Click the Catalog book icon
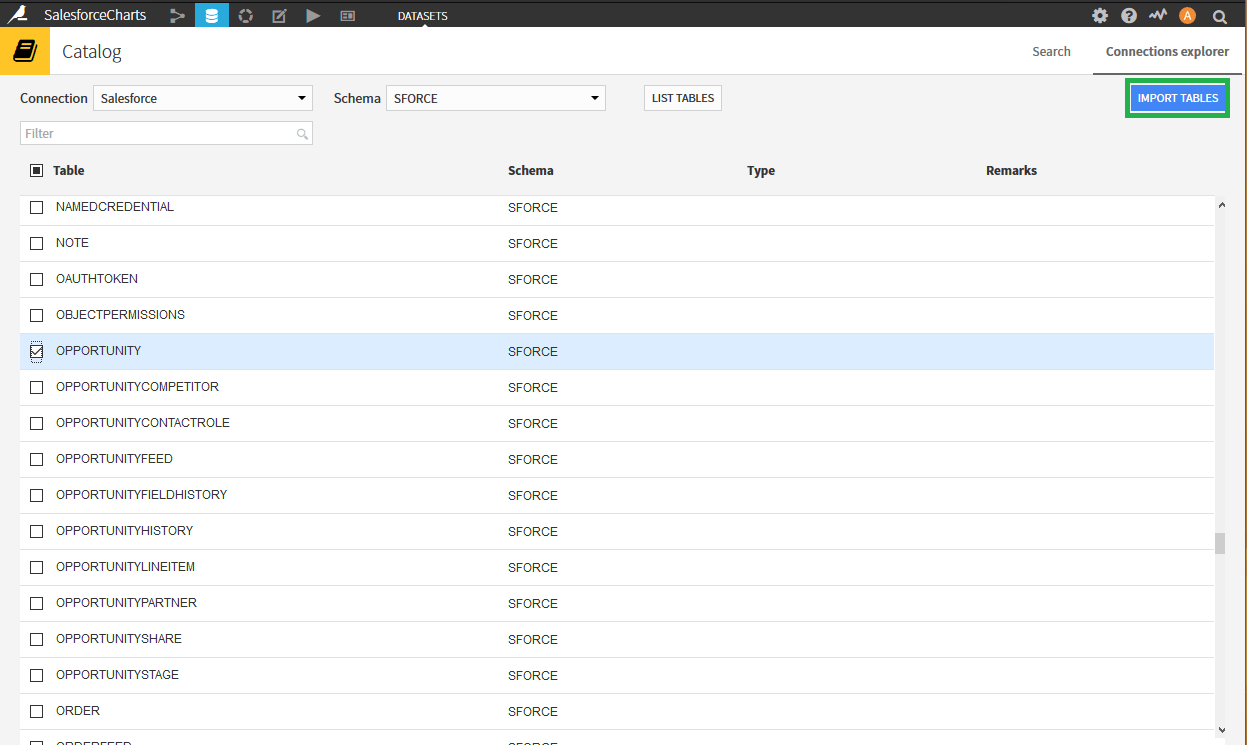 [23, 50]
